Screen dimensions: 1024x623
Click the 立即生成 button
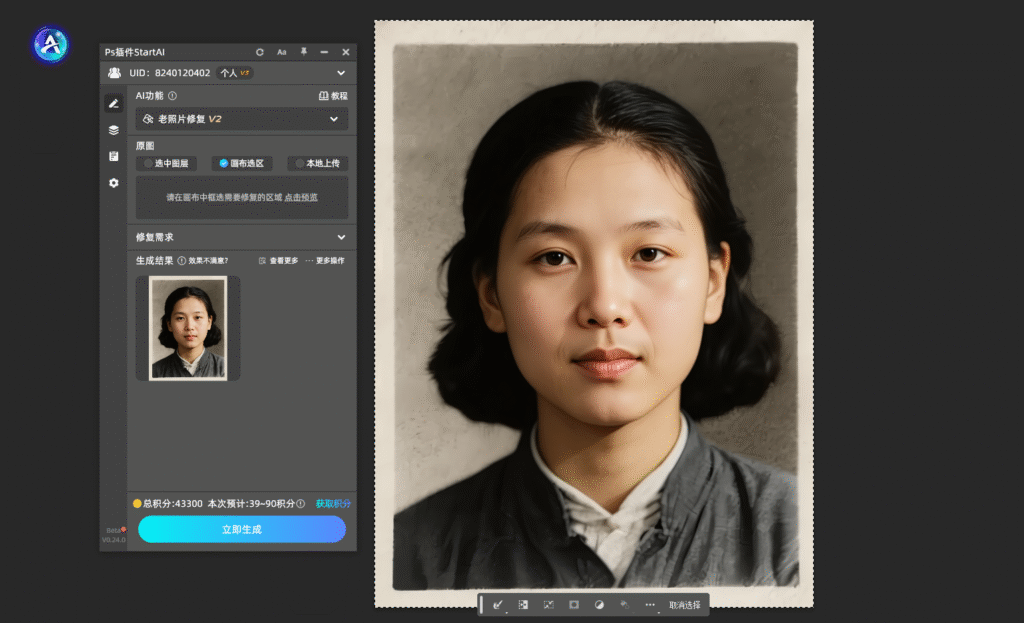click(x=242, y=529)
